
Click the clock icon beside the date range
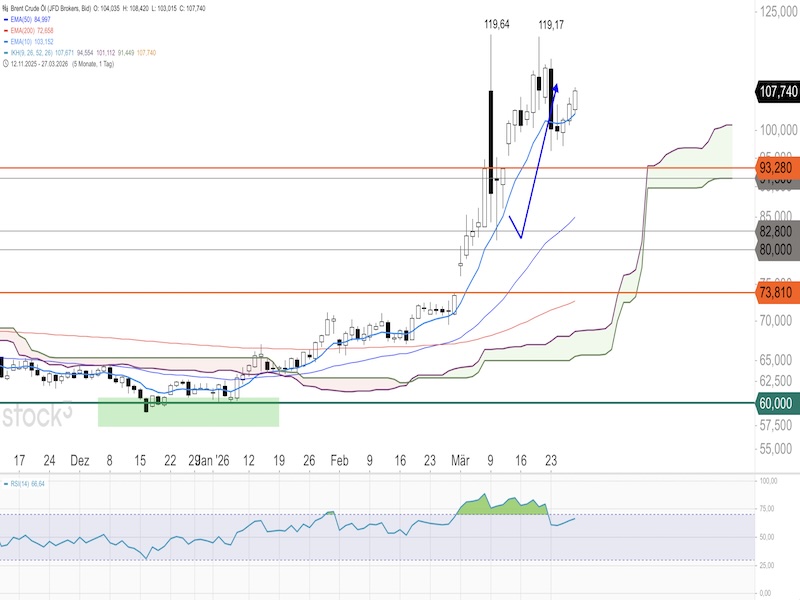pos(7,63)
